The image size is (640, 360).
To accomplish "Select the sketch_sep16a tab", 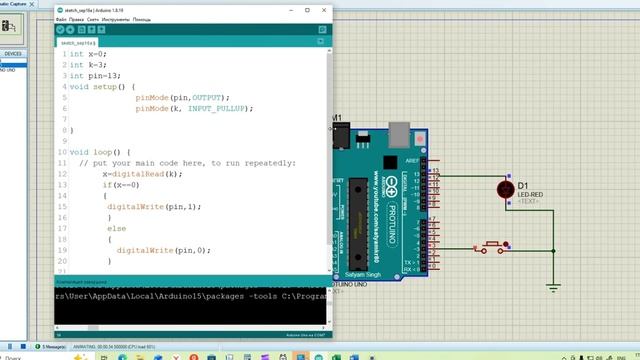I will 78,42.
